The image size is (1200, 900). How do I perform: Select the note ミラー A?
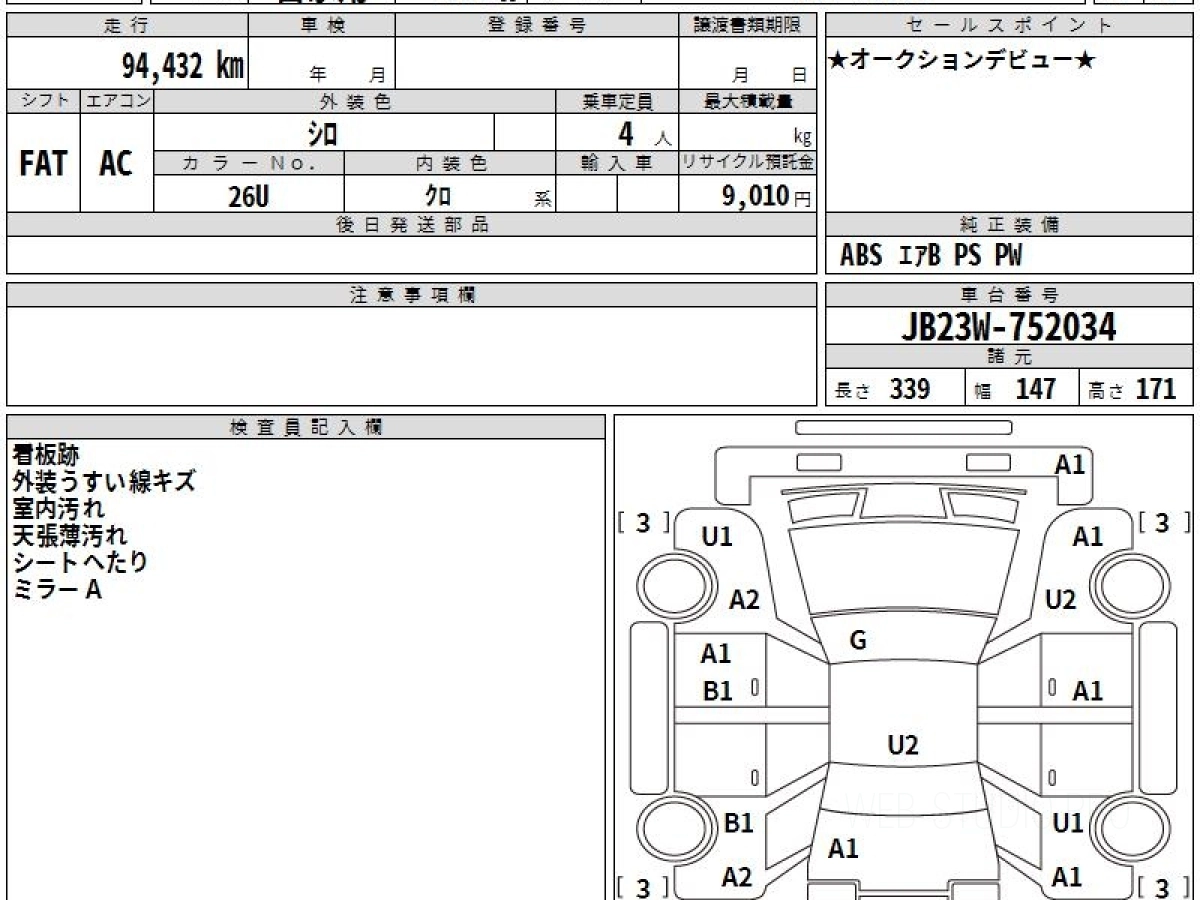click(x=57, y=589)
